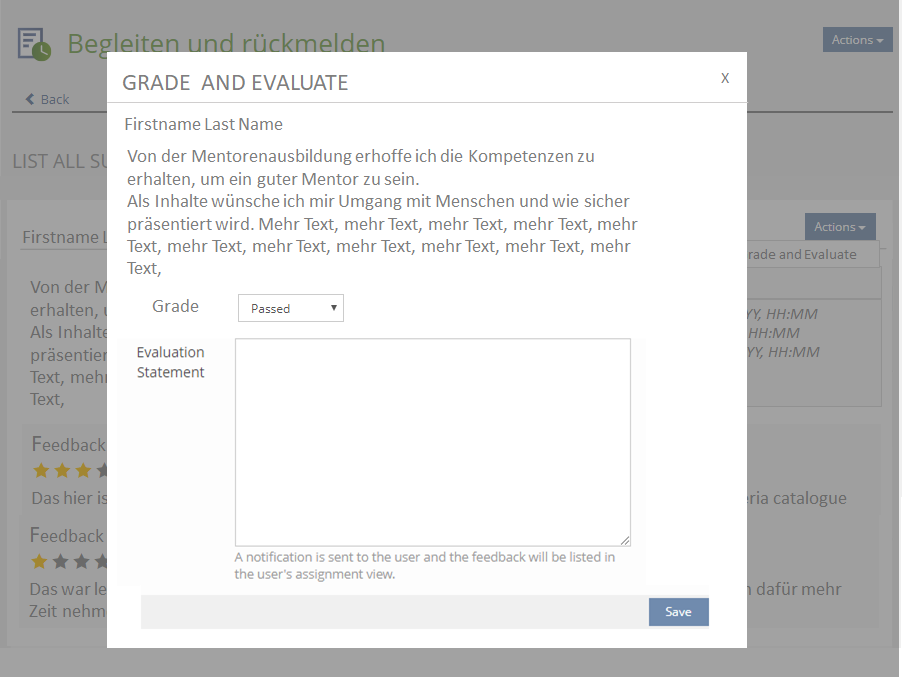
Task: Click into the Evaluation Statement text area
Action: [432, 441]
